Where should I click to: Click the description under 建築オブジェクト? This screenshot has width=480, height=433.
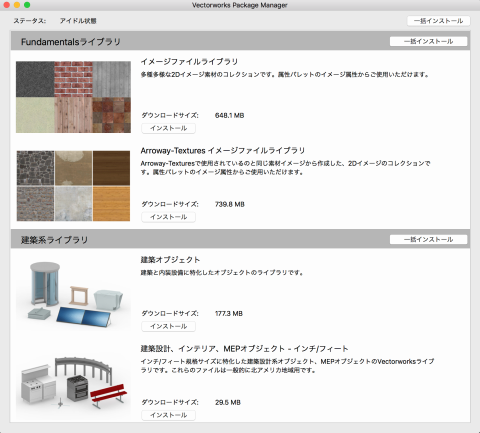(x=222, y=273)
